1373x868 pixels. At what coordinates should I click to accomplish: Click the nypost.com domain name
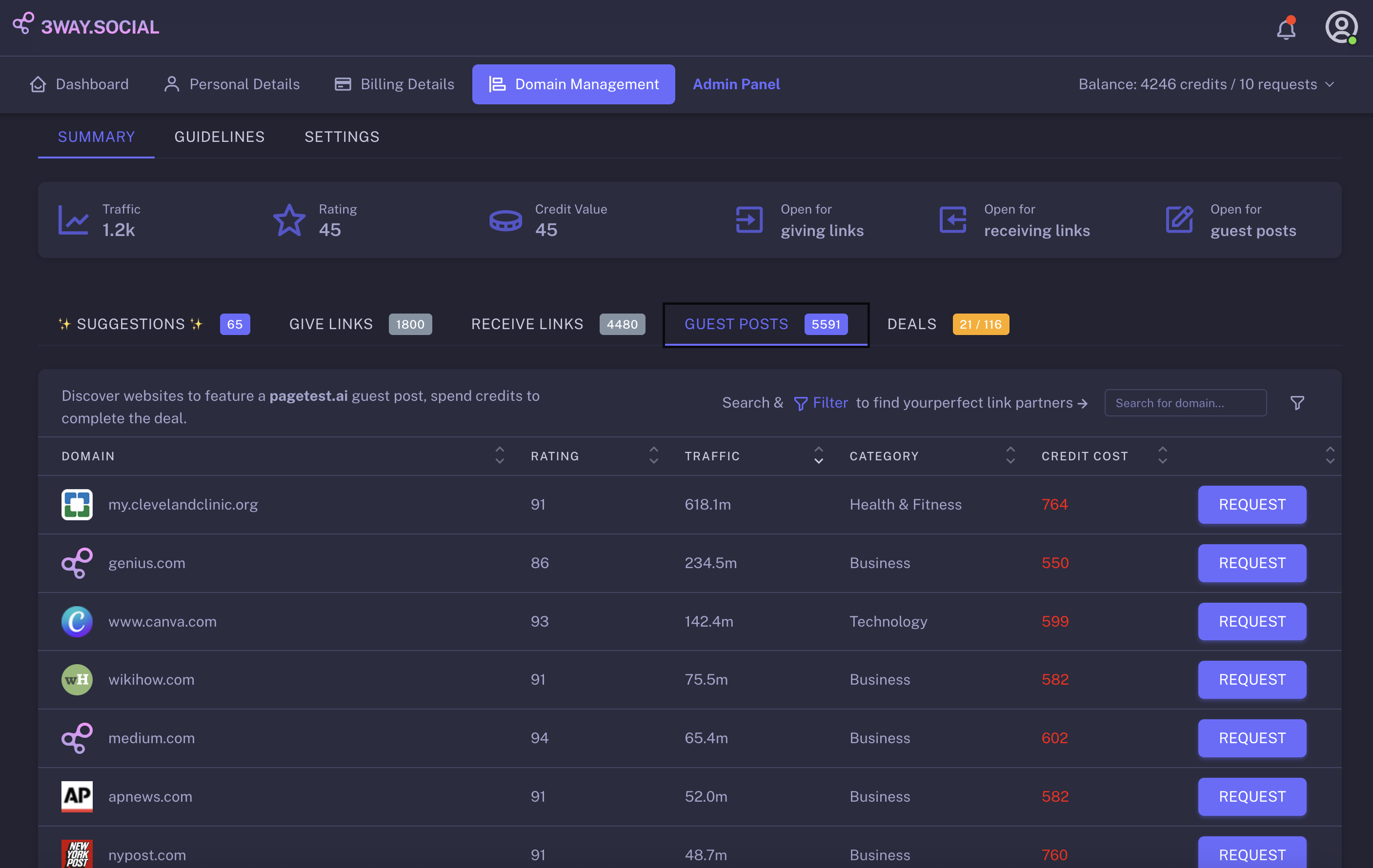pyautogui.click(x=147, y=855)
